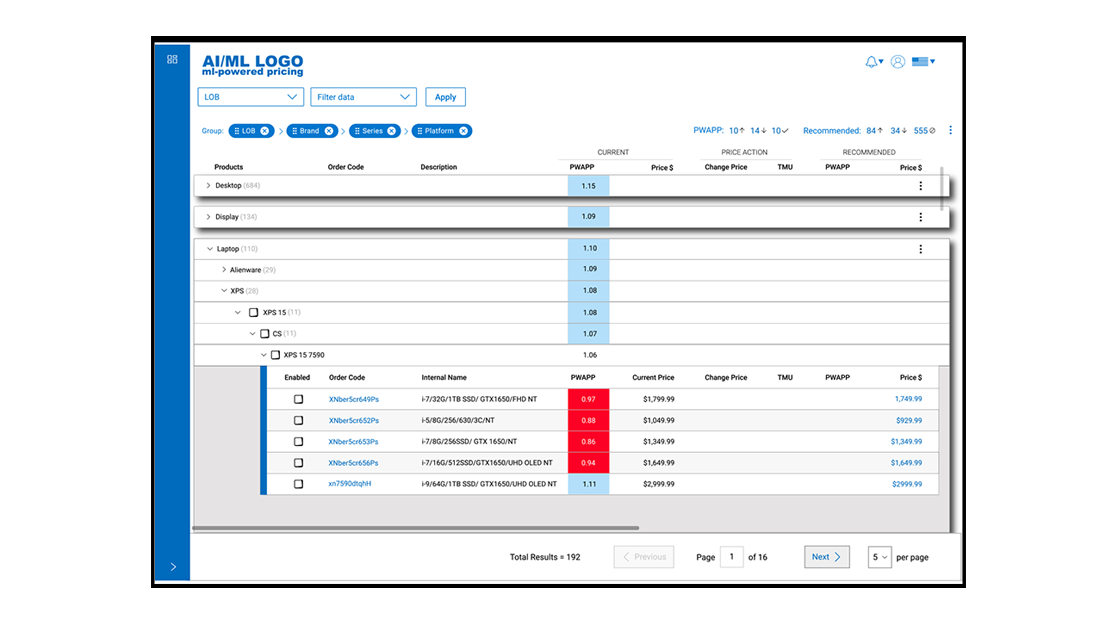
Task: Click the page number input field
Action: click(x=732, y=557)
